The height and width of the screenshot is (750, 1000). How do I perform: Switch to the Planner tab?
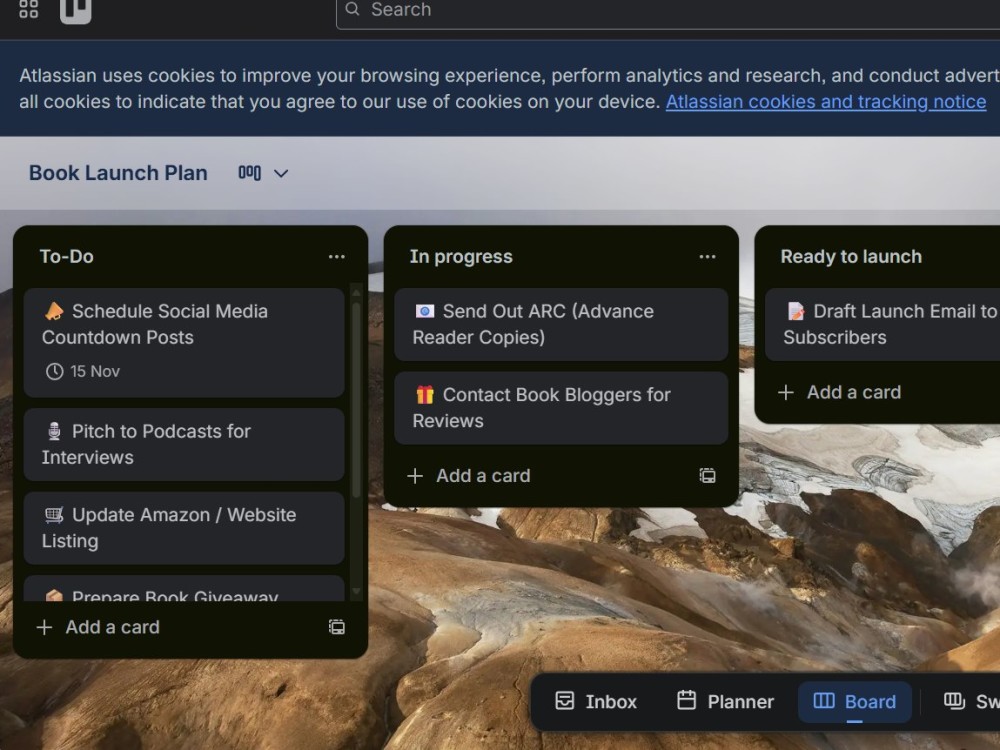click(x=725, y=702)
